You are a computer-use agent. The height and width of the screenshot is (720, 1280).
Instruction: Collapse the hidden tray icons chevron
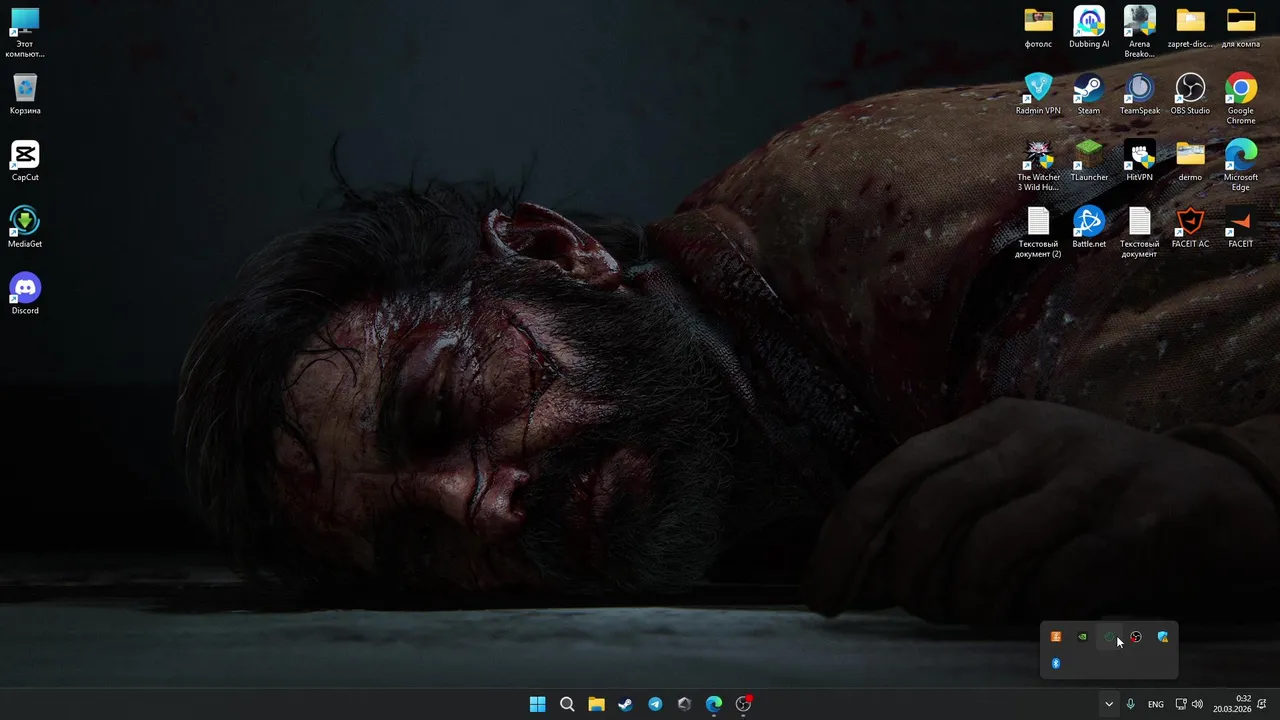point(1108,704)
